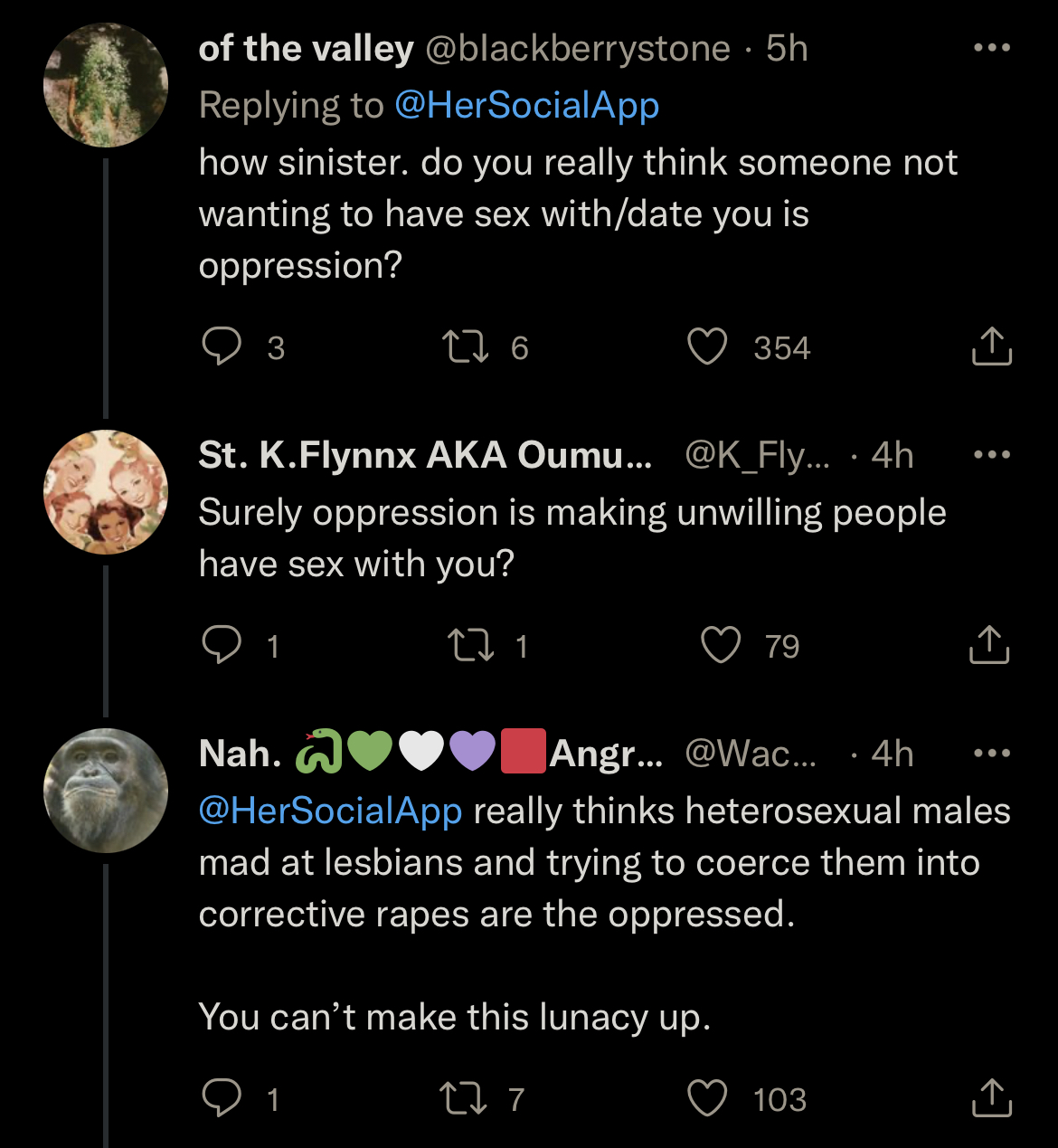Like the tweet with 103 likes
This screenshot has width=1058, height=1148.
point(707,1098)
